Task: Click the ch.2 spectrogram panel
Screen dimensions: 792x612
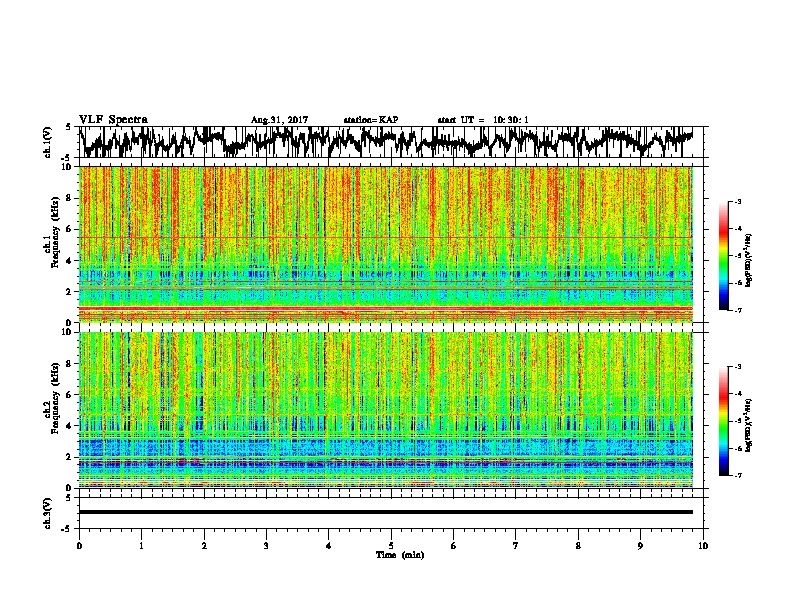Action: (x=385, y=410)
